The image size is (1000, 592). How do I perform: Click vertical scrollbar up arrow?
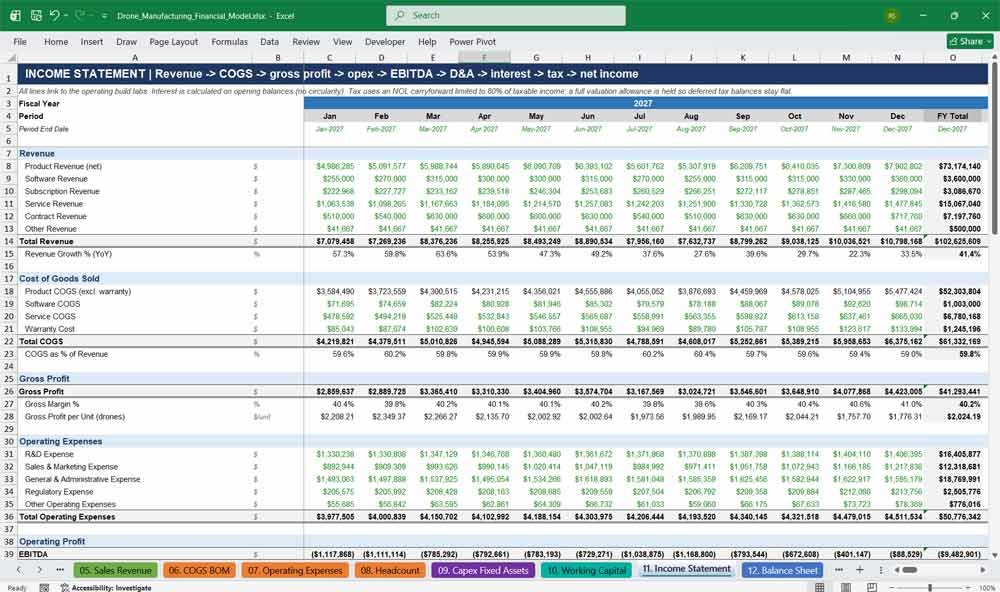(994, 57)
